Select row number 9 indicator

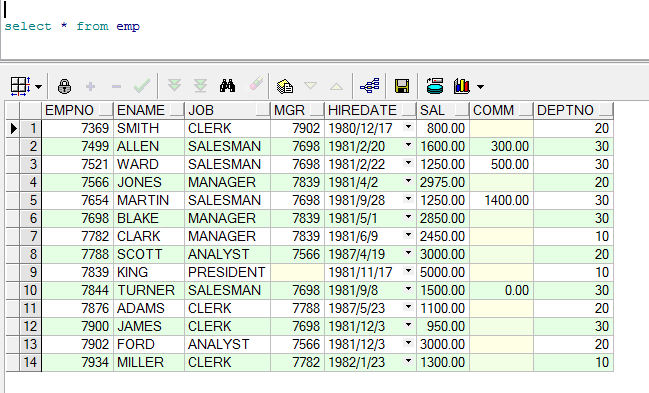(30, 272)
